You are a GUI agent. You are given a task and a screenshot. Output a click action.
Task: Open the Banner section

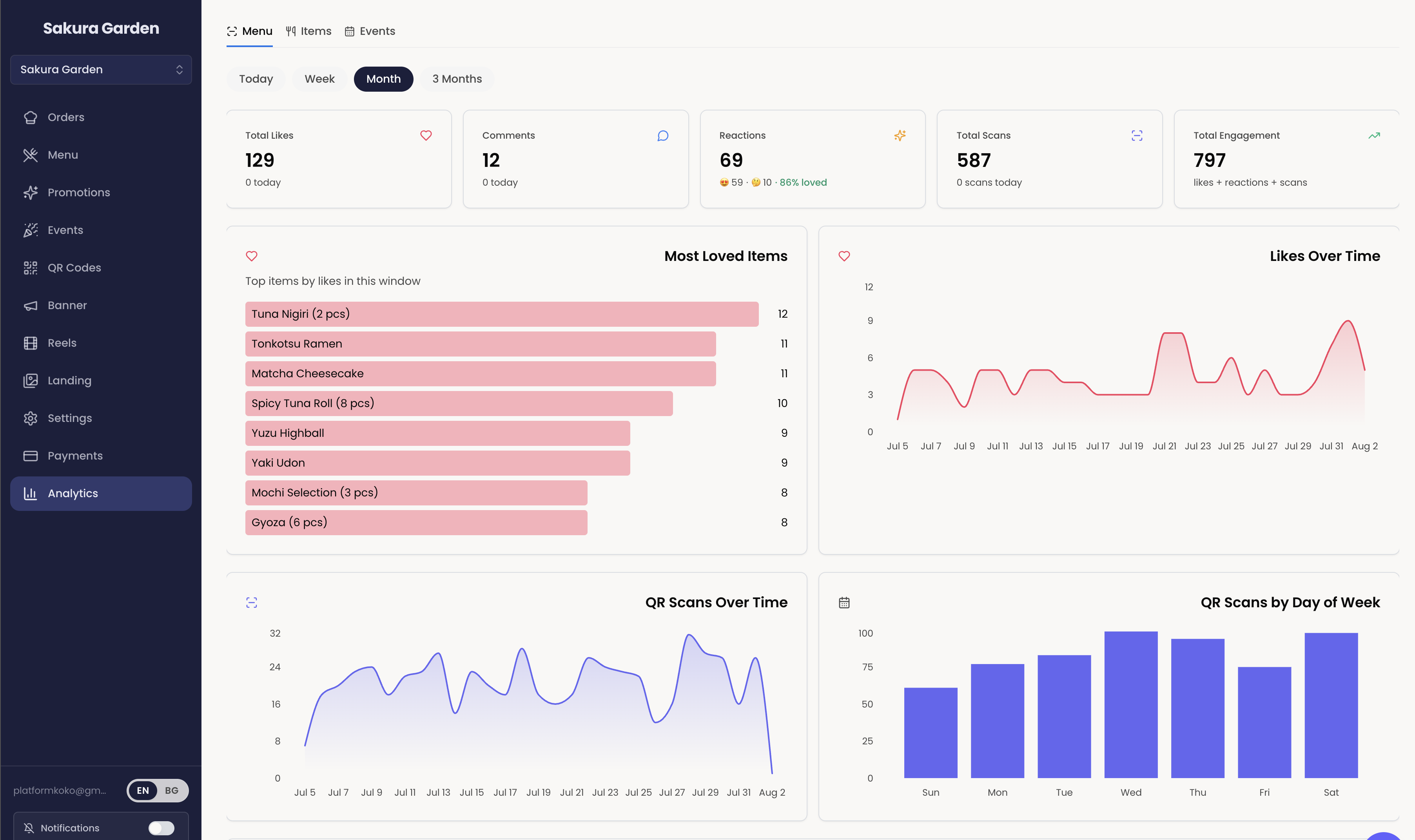(x=101, y=306)
